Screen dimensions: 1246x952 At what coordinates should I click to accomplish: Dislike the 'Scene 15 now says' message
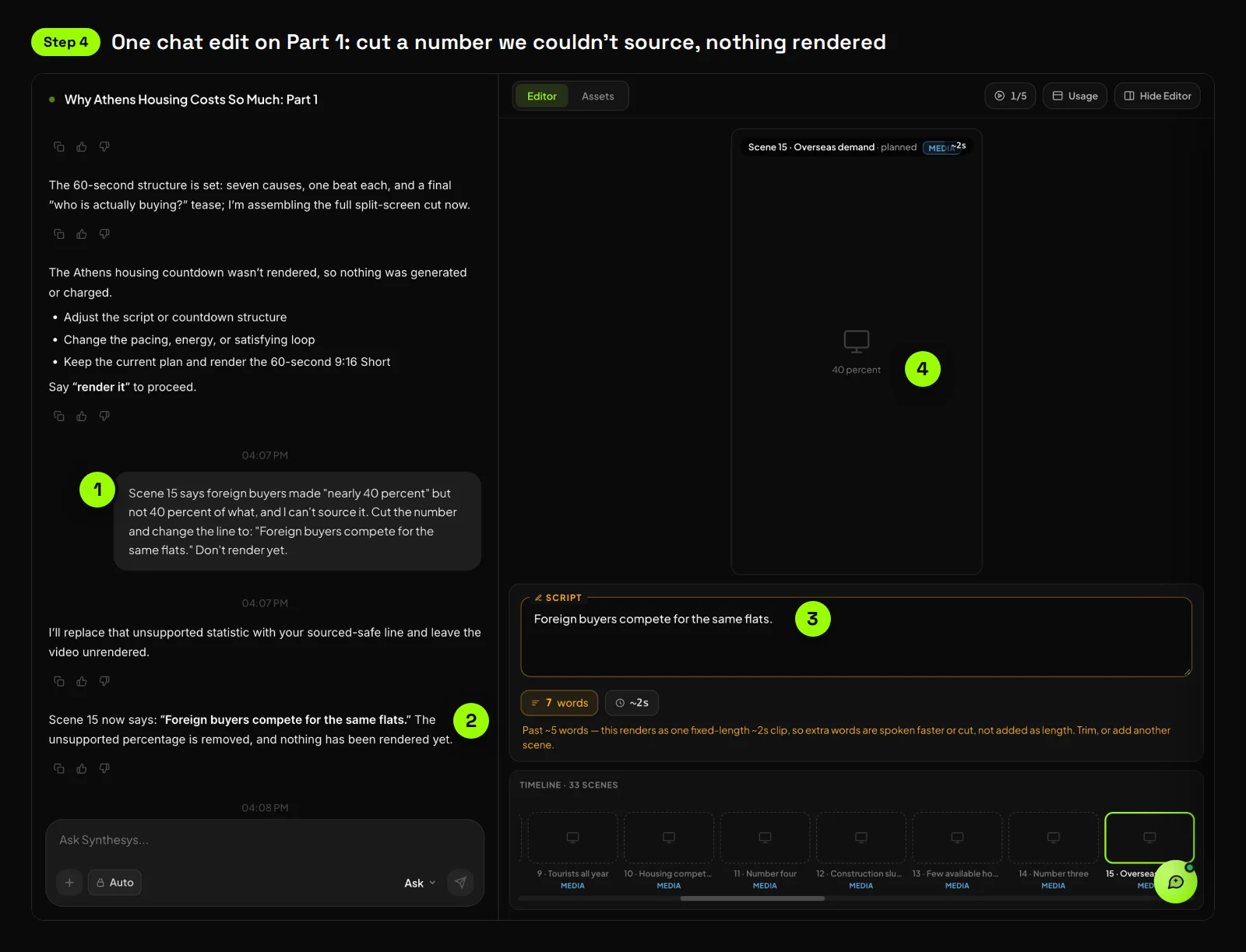(x=104, y=768)
